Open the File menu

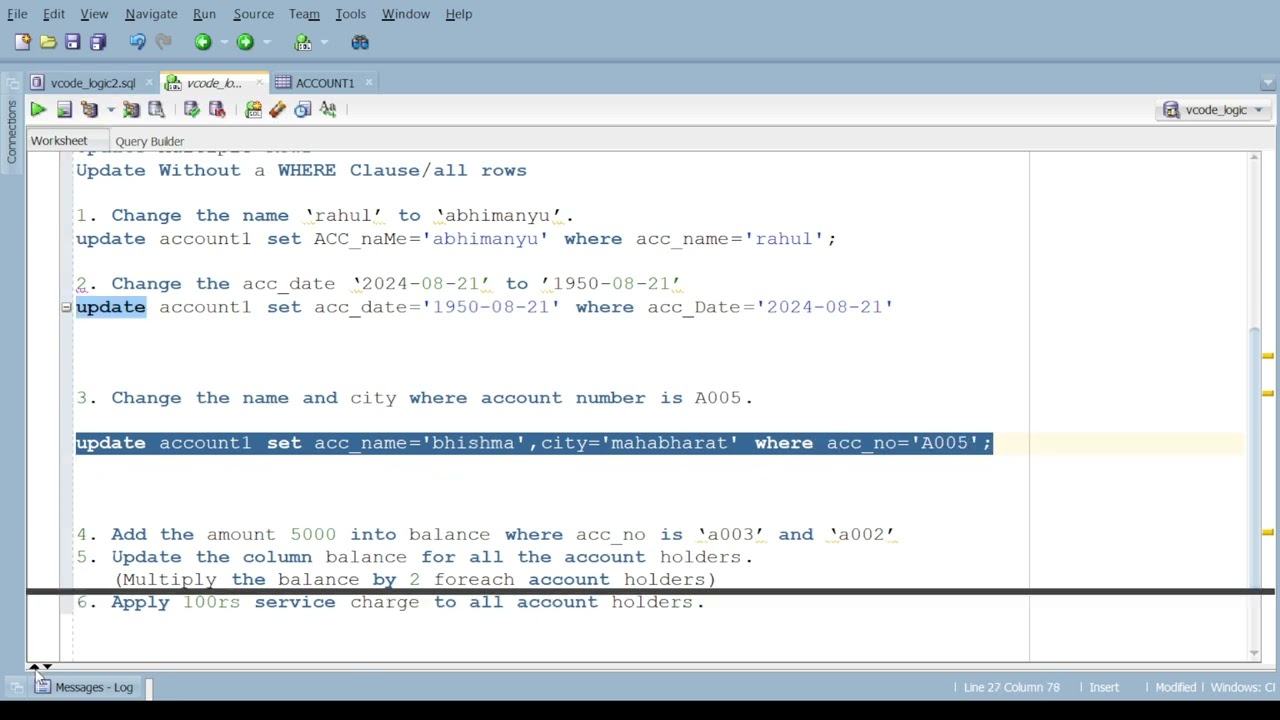[x=17, y=14]
